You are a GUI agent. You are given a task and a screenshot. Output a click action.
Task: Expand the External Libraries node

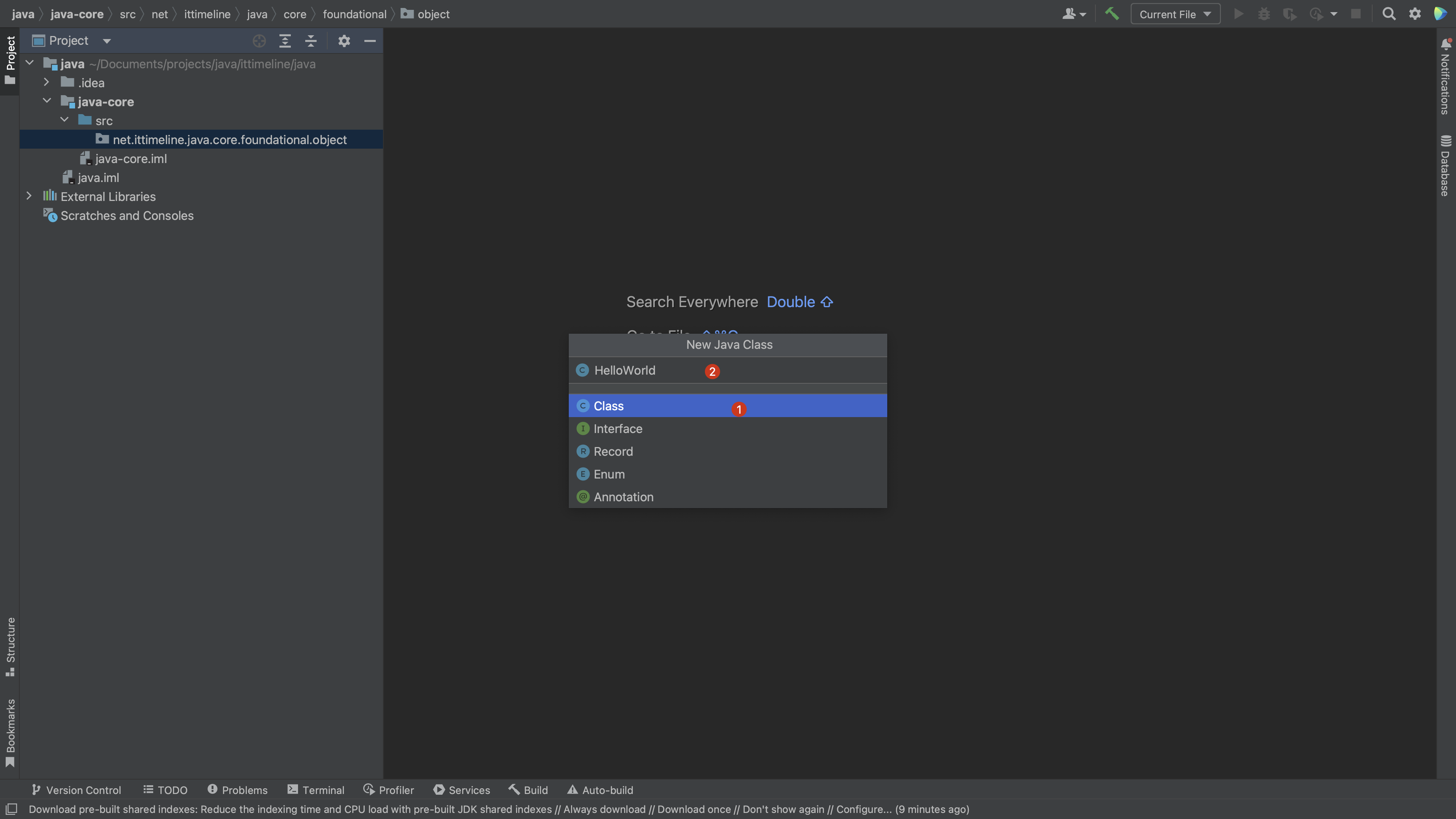tap(29, 196)
